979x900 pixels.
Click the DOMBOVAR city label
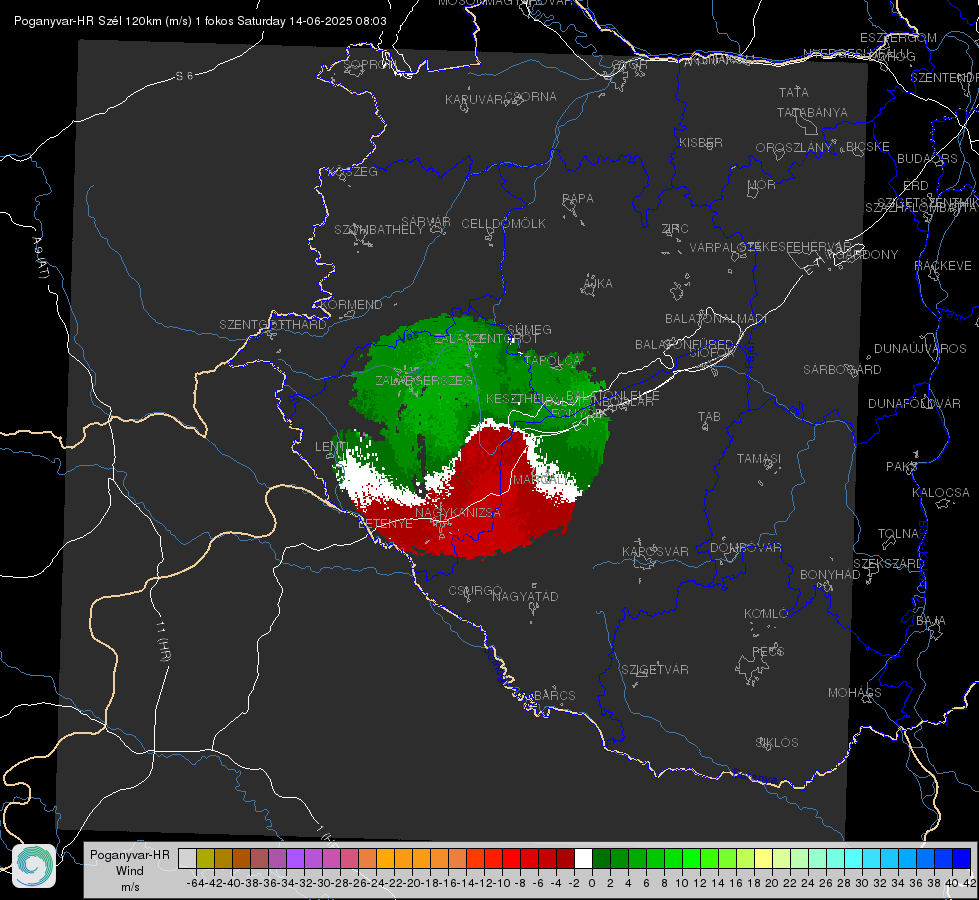tap(745, 548)
